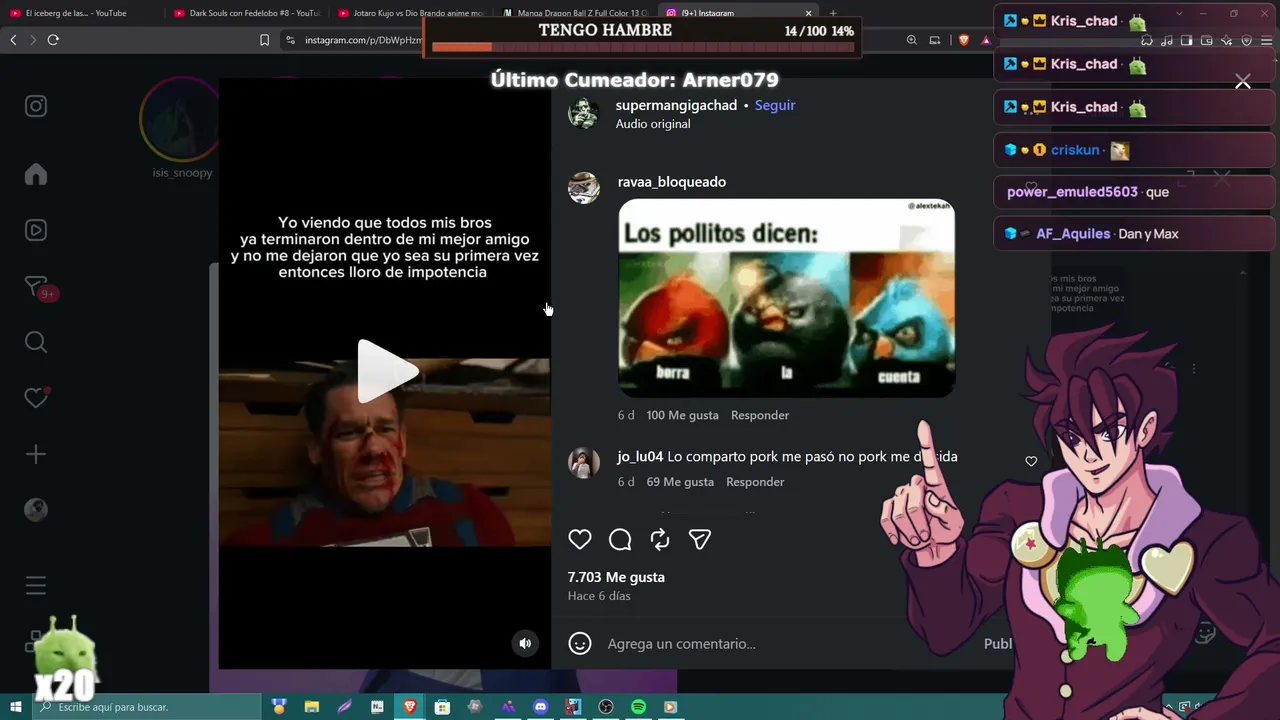Open isis_snoopy story avatar
This screenshot has height=720, width=1280.
point(182,120)
